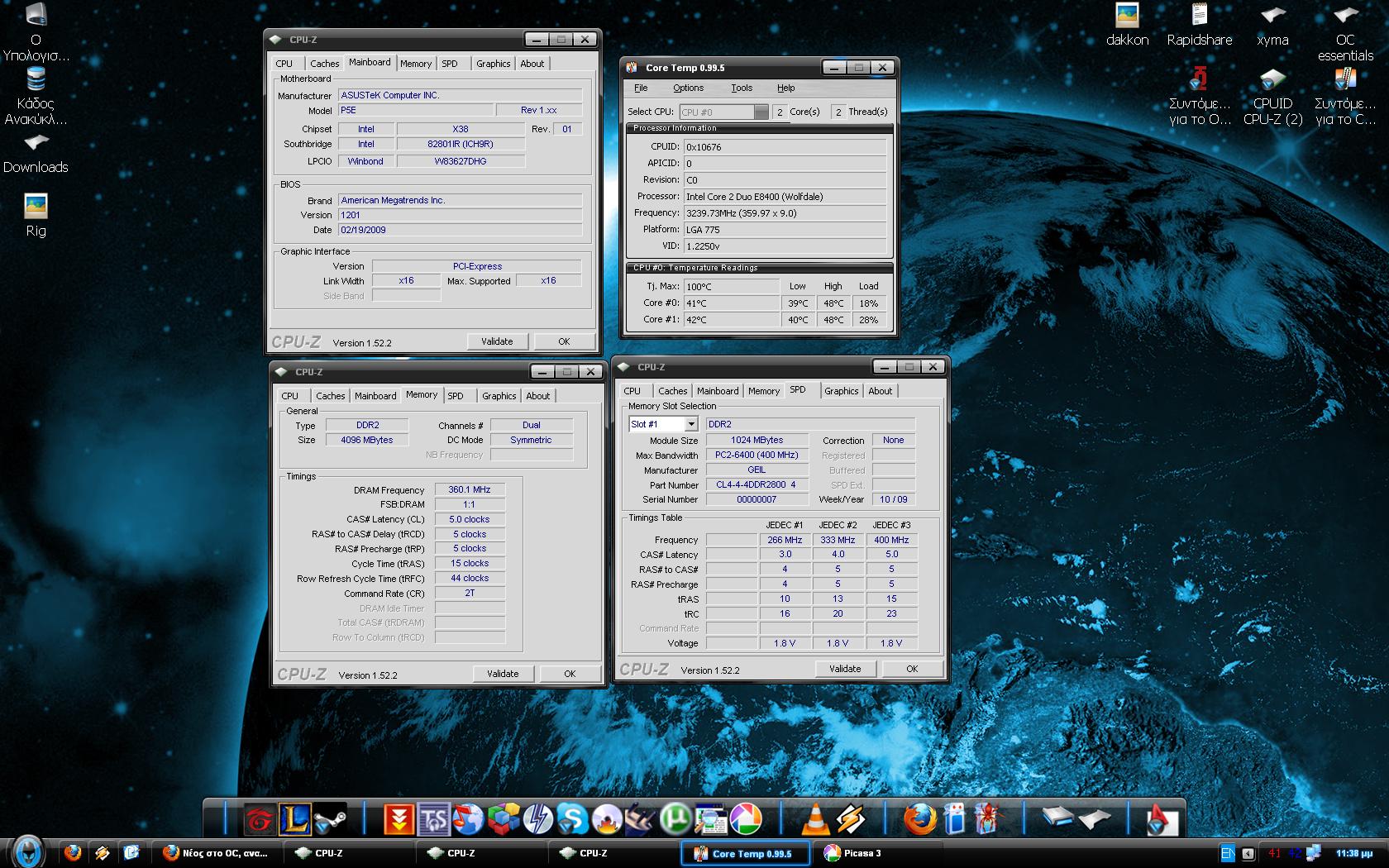Image resolution: width=1389 pixels, height=868 pixels.
Task: Click the Frequency field 3239.73MHz in Core Temp
Action: (x=785, y=213)
